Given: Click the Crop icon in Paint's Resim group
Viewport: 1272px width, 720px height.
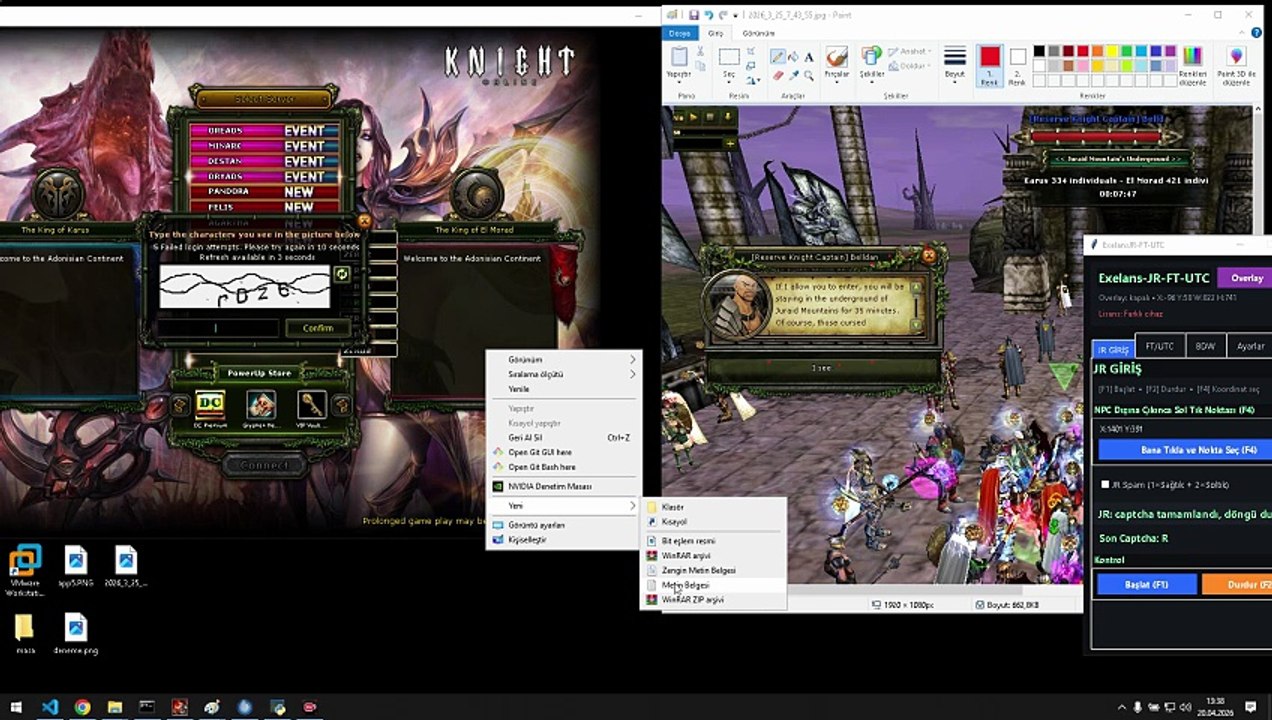Looking at the screenshot, I should coord(751,51).
